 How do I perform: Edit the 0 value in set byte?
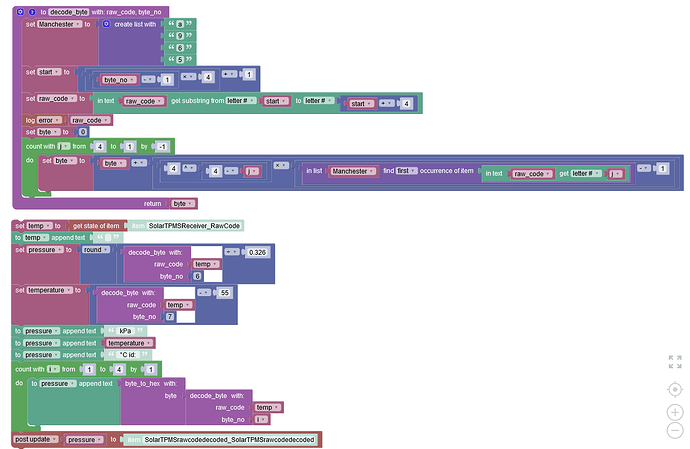(x=83, y=132)
